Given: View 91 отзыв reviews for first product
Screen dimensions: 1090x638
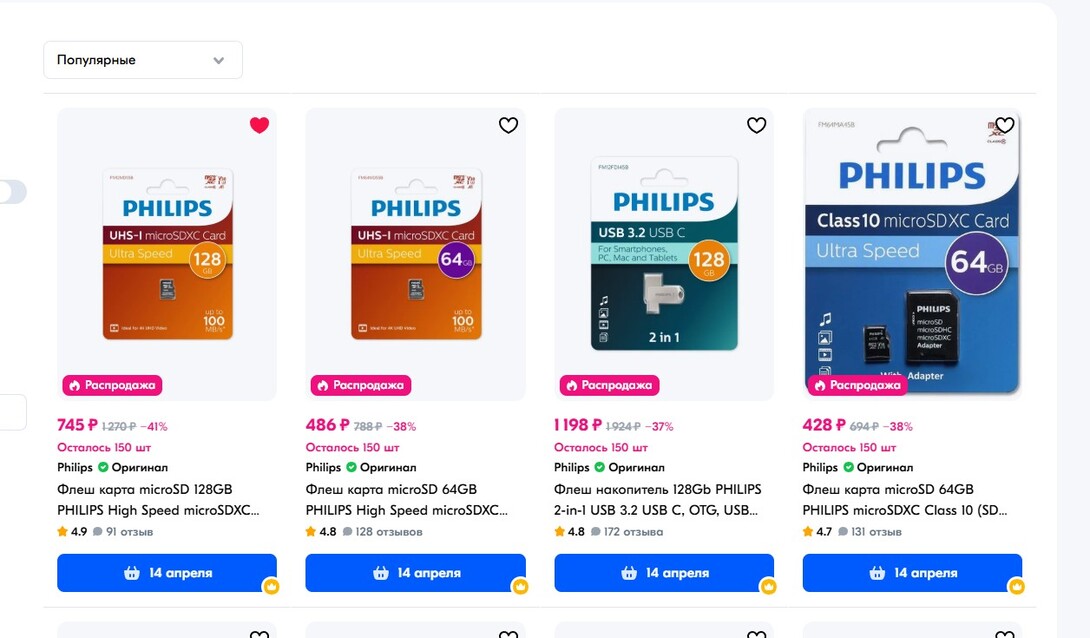Looking at the screenshot, I should point(123,532).
